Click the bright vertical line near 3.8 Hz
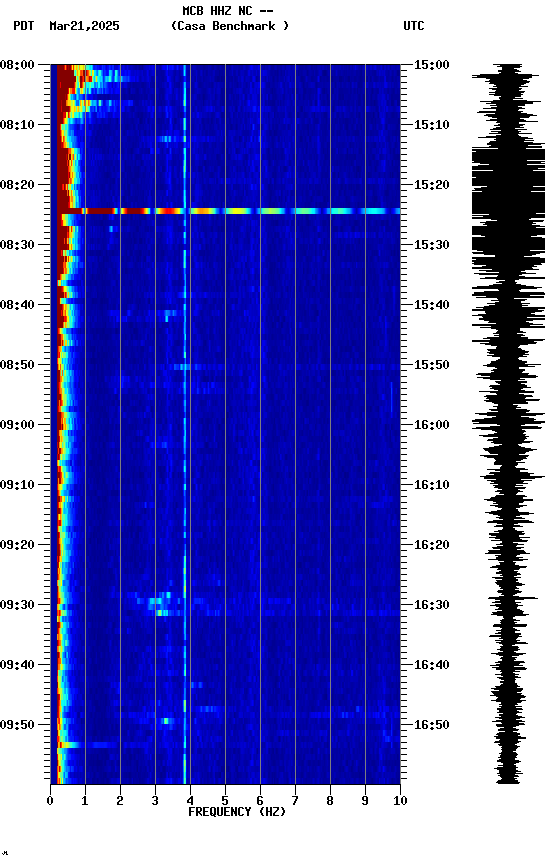Screen dimensions: 552x864 pyautogui.click(x=185, y=424)
